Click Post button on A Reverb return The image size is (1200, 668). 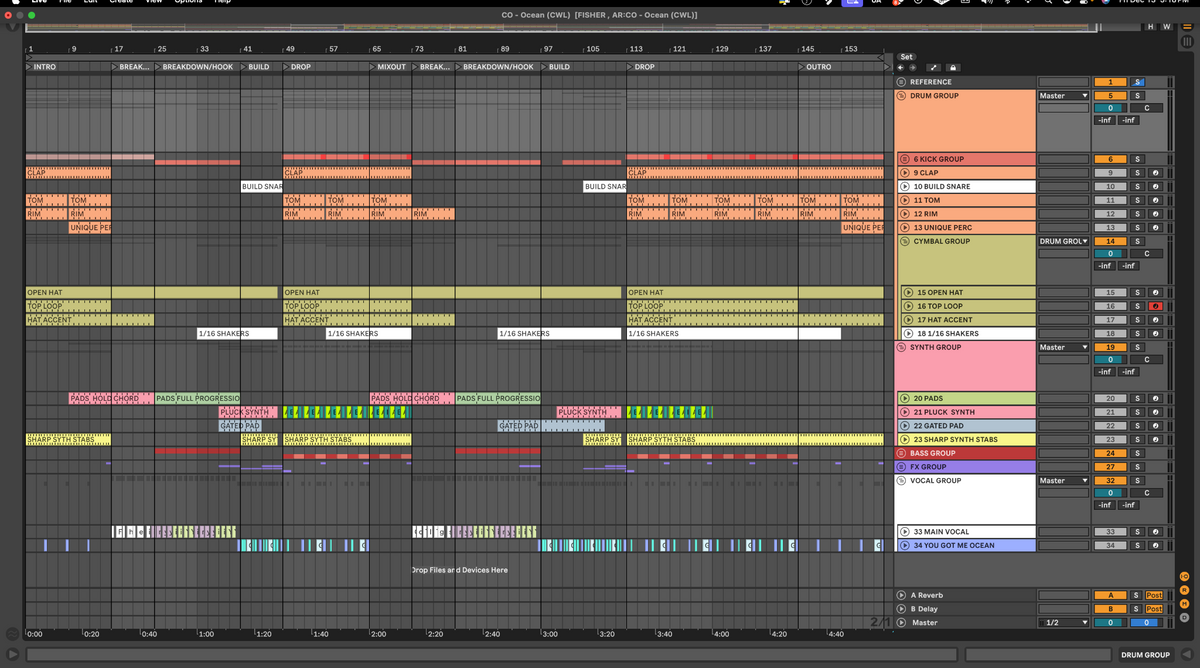1154,595
